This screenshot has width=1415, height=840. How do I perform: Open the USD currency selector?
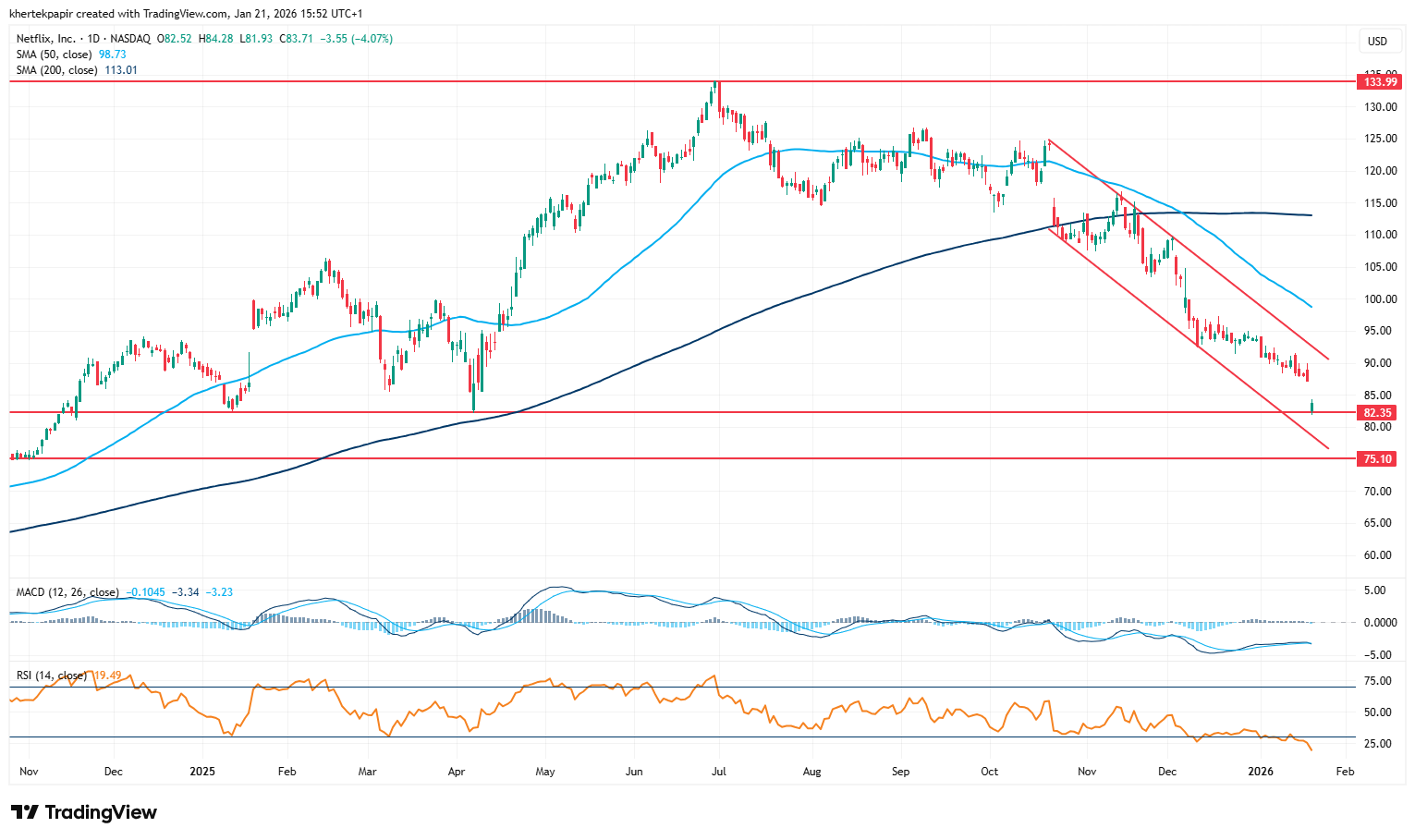(x=1377, y=42)
